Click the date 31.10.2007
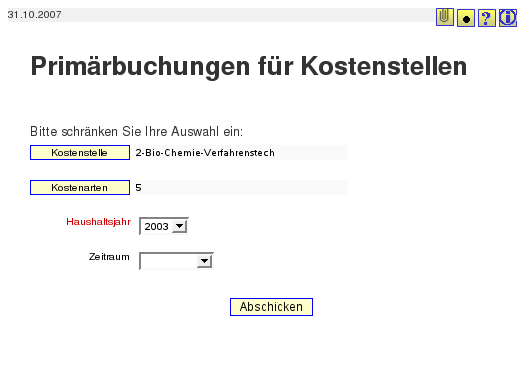The image size is (525, 370). (34, 15)
